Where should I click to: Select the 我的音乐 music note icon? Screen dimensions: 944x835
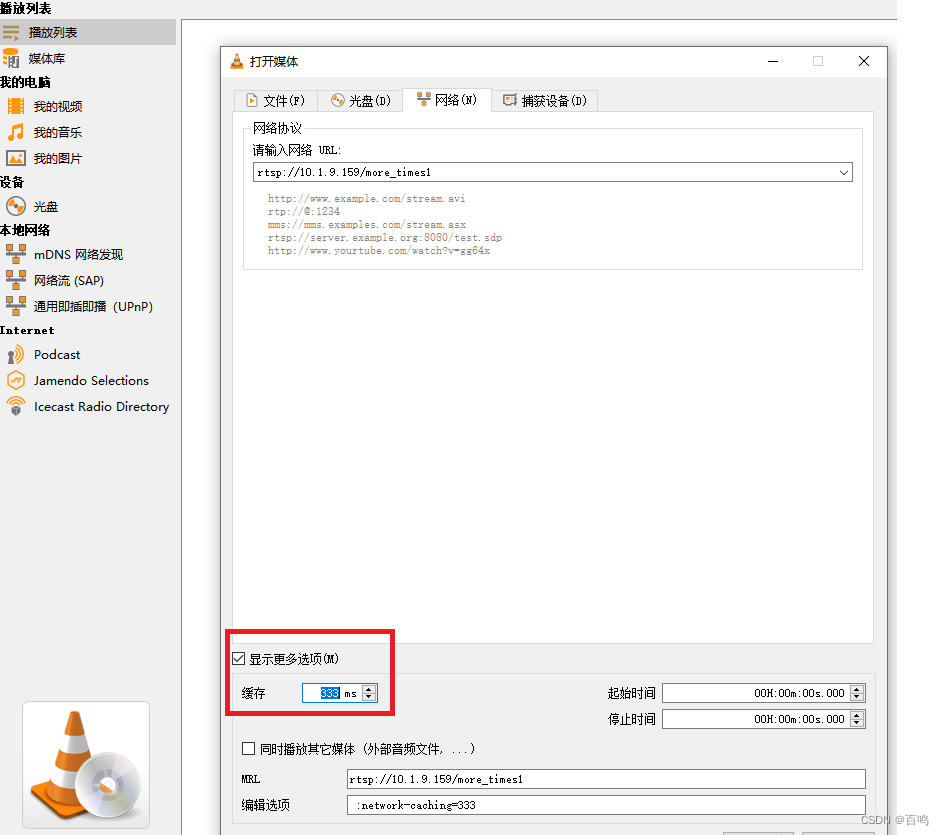[x=16, y=132]
